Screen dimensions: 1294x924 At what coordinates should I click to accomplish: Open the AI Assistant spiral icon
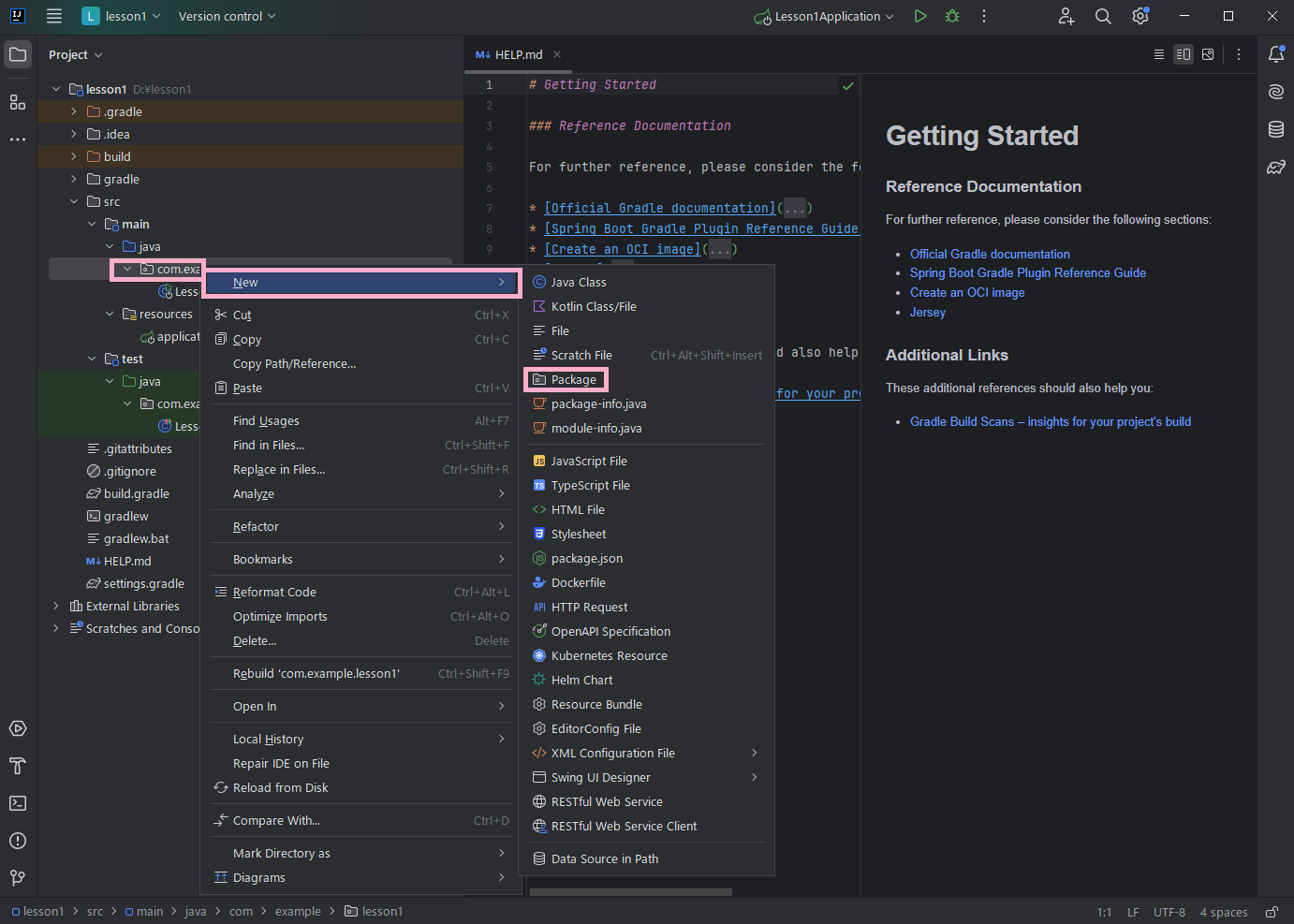tap(1276, 91)
